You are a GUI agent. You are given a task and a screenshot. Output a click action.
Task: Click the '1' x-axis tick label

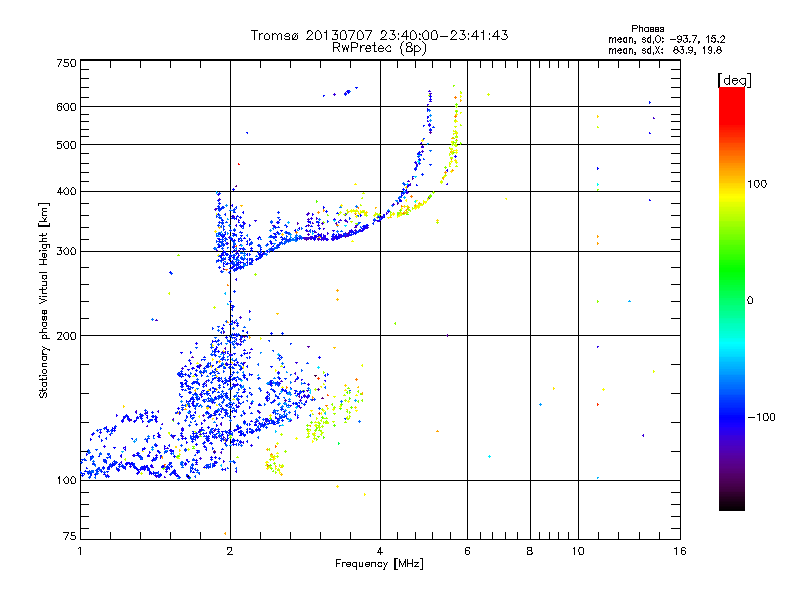pos(80,551)
